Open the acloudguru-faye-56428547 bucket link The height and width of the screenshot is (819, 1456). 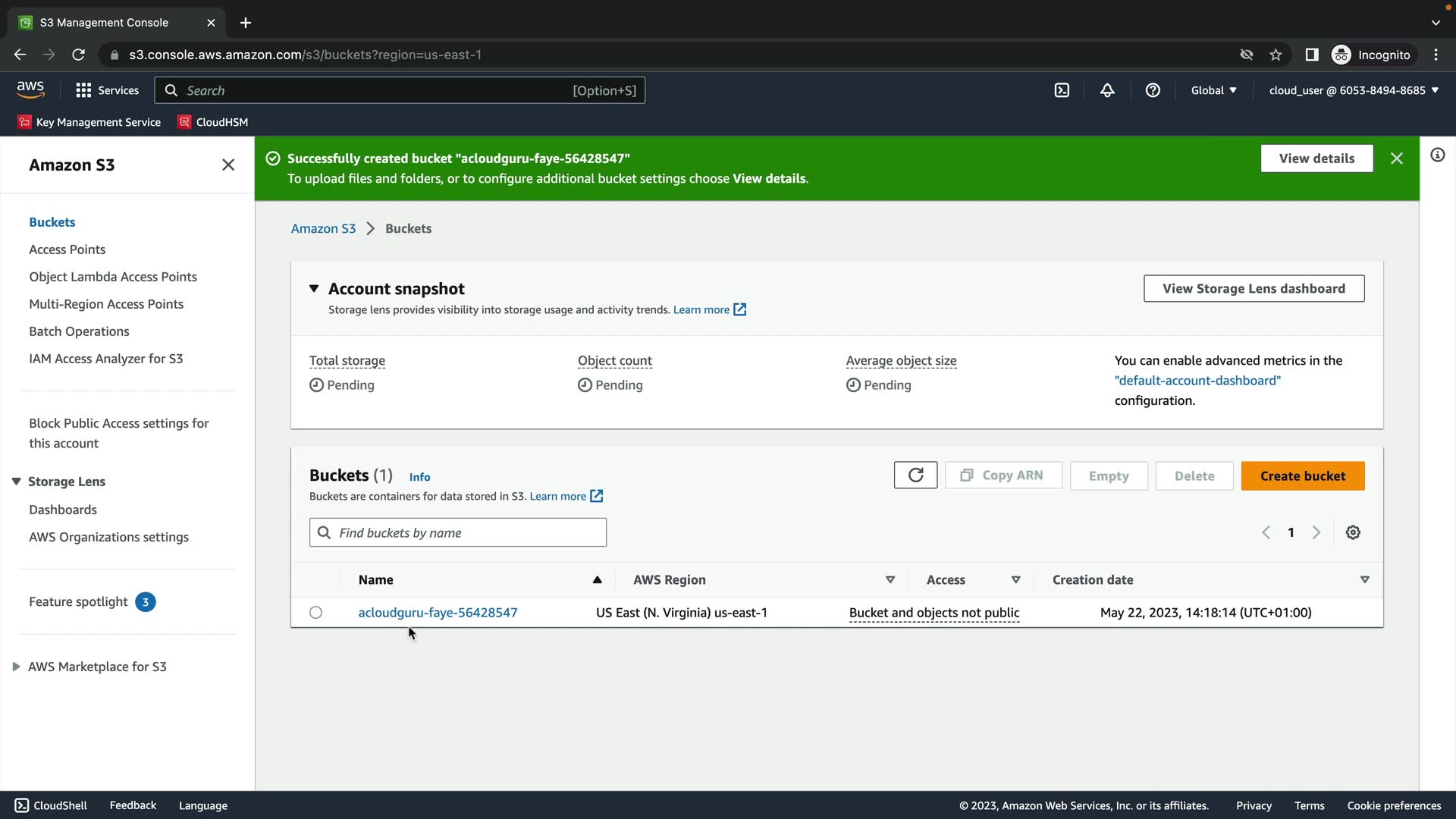click(x=438, y=613)
